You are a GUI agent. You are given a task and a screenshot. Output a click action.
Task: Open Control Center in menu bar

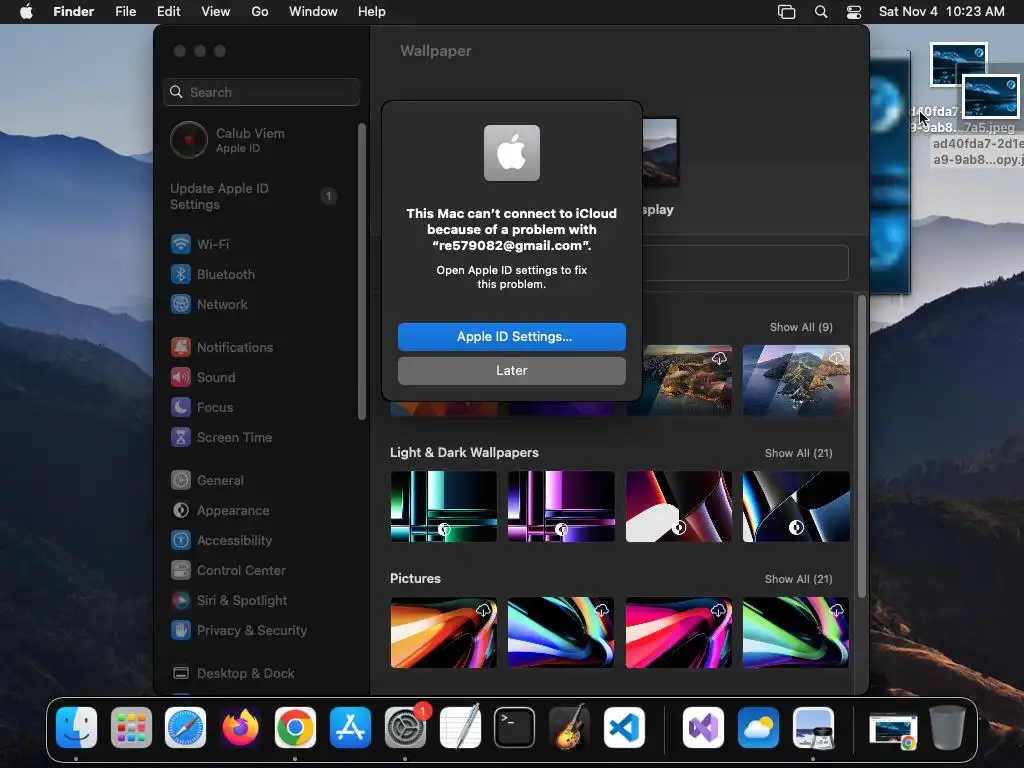coord(854,12)
